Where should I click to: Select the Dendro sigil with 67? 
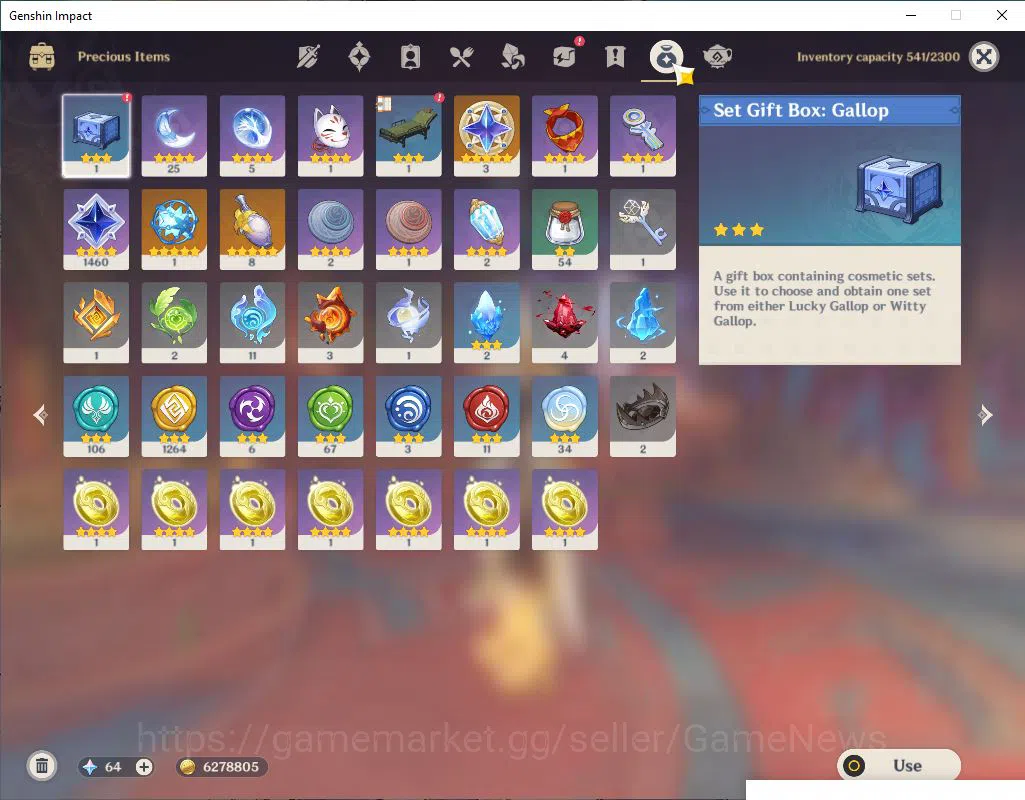330,416
